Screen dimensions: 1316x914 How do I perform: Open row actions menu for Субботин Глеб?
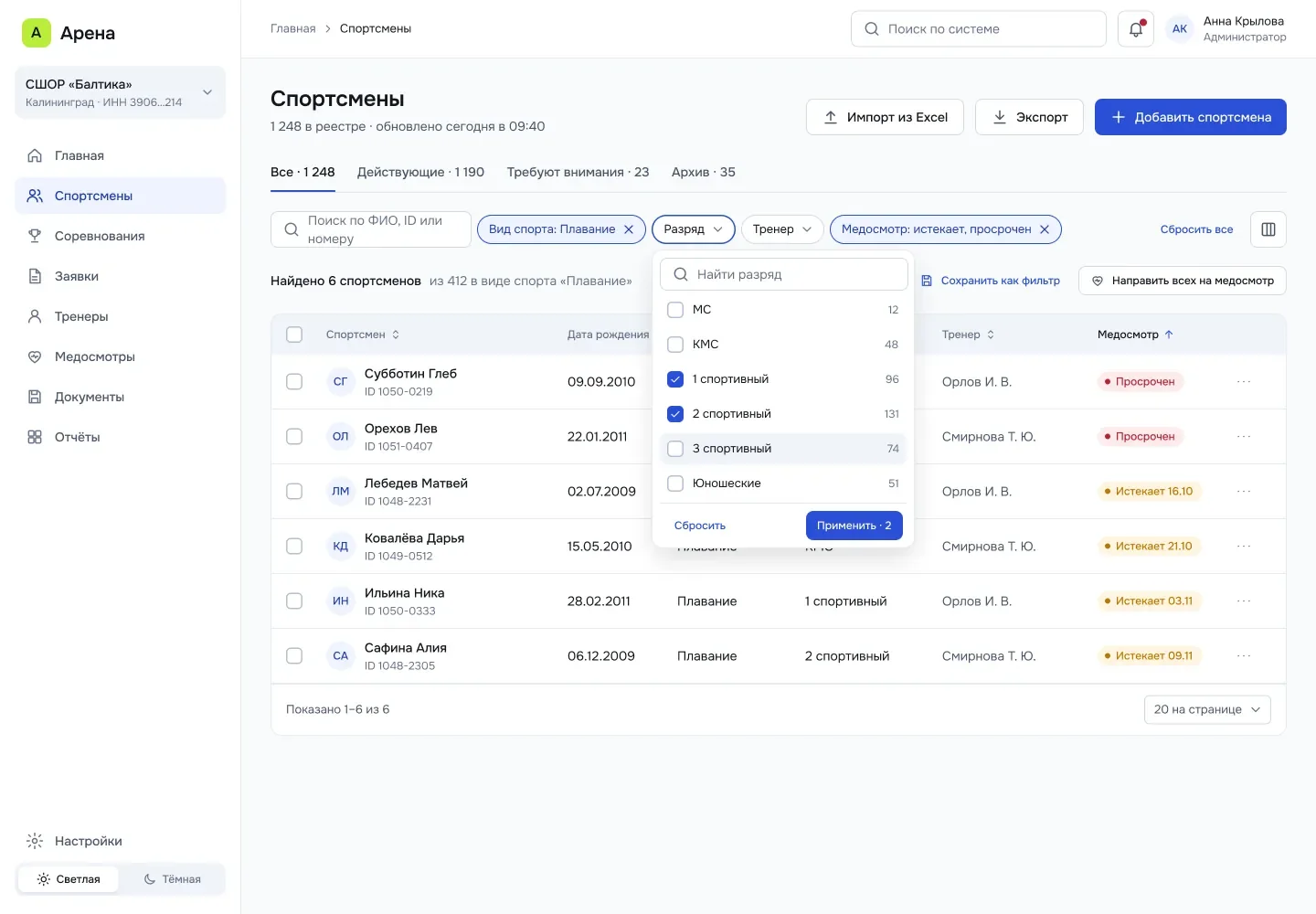pyautogui.click(x=1244, y=382)
